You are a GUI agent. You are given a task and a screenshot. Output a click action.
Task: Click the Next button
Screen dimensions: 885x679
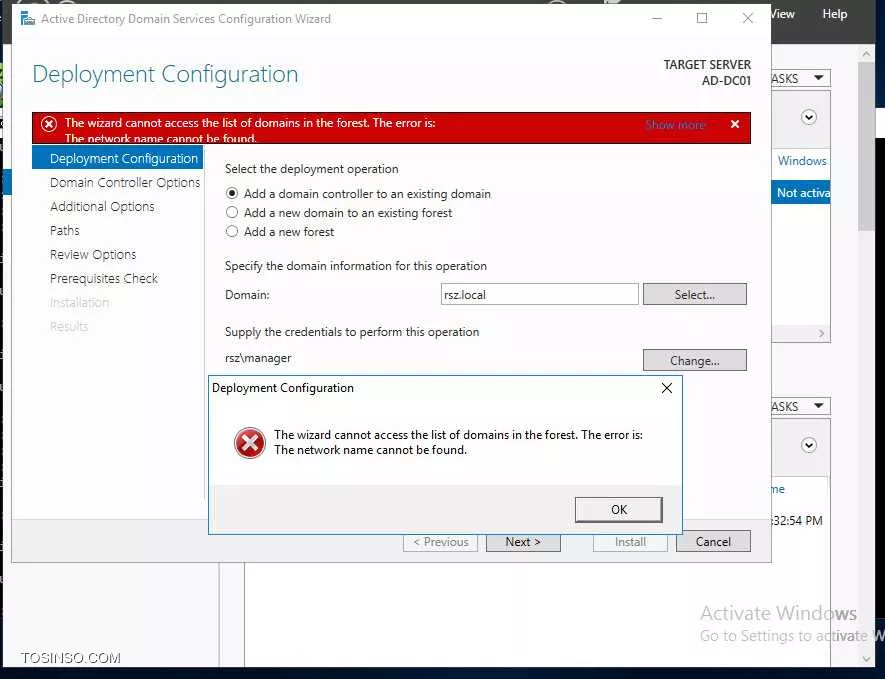point(523,542)
